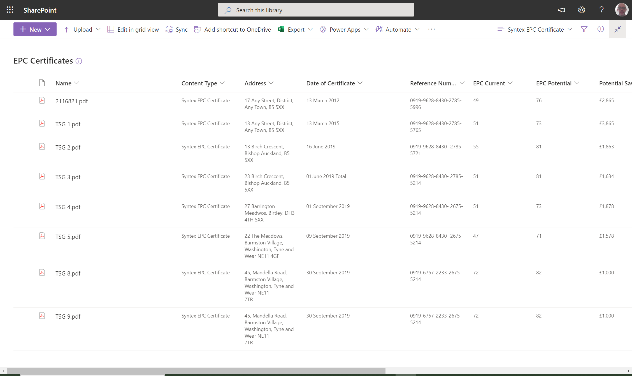Click the info icon beside EPC Certificates

79,61
